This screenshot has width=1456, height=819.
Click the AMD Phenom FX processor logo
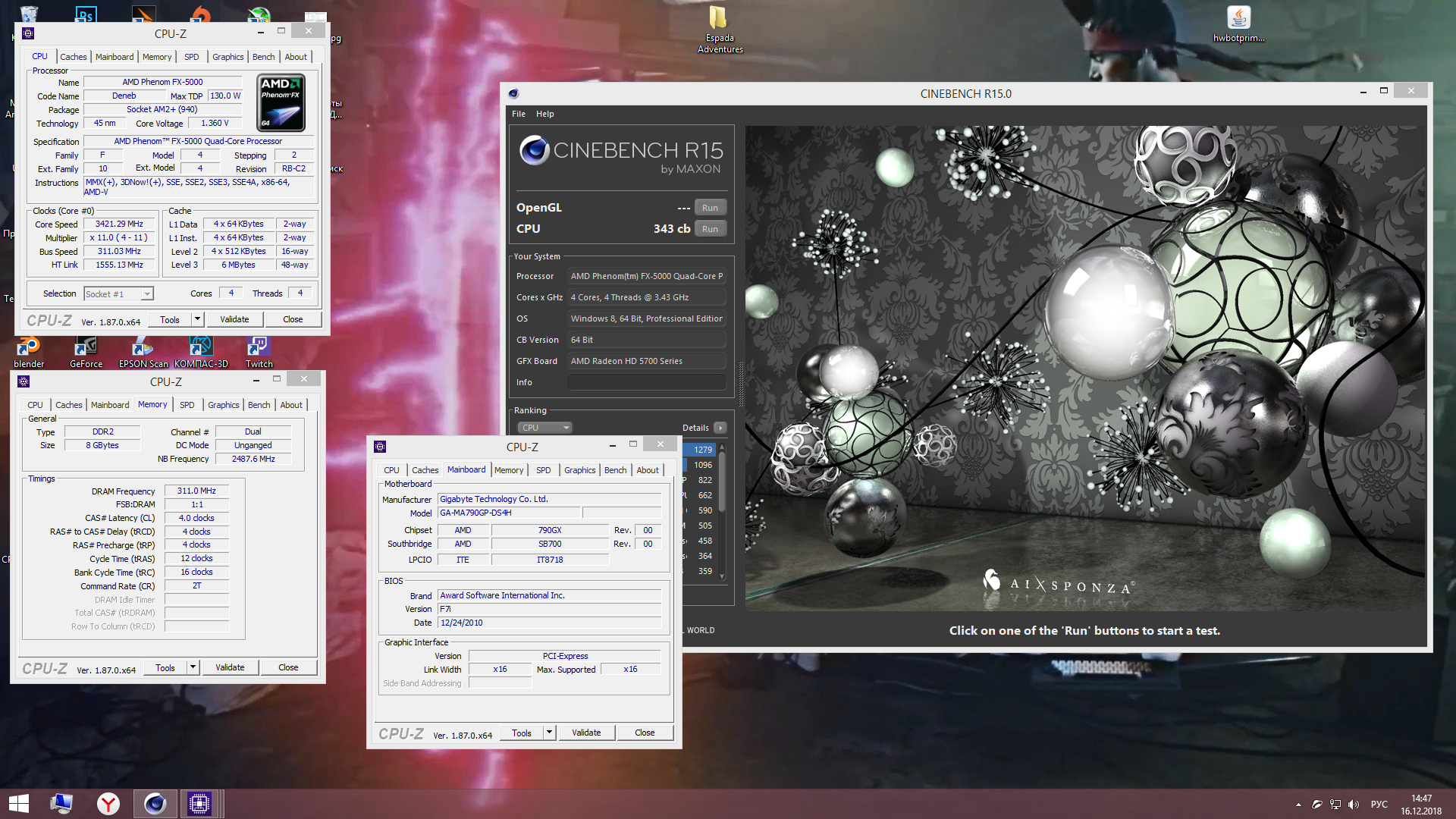pos(281,103)
